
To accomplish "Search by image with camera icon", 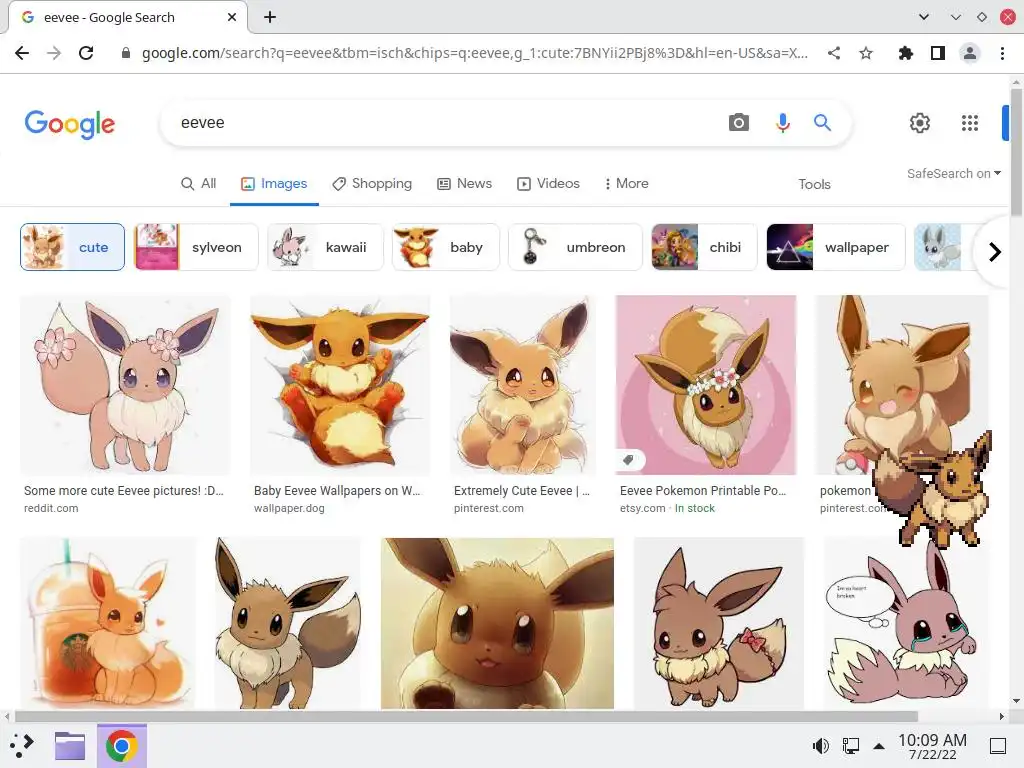I will pos(739,123).
